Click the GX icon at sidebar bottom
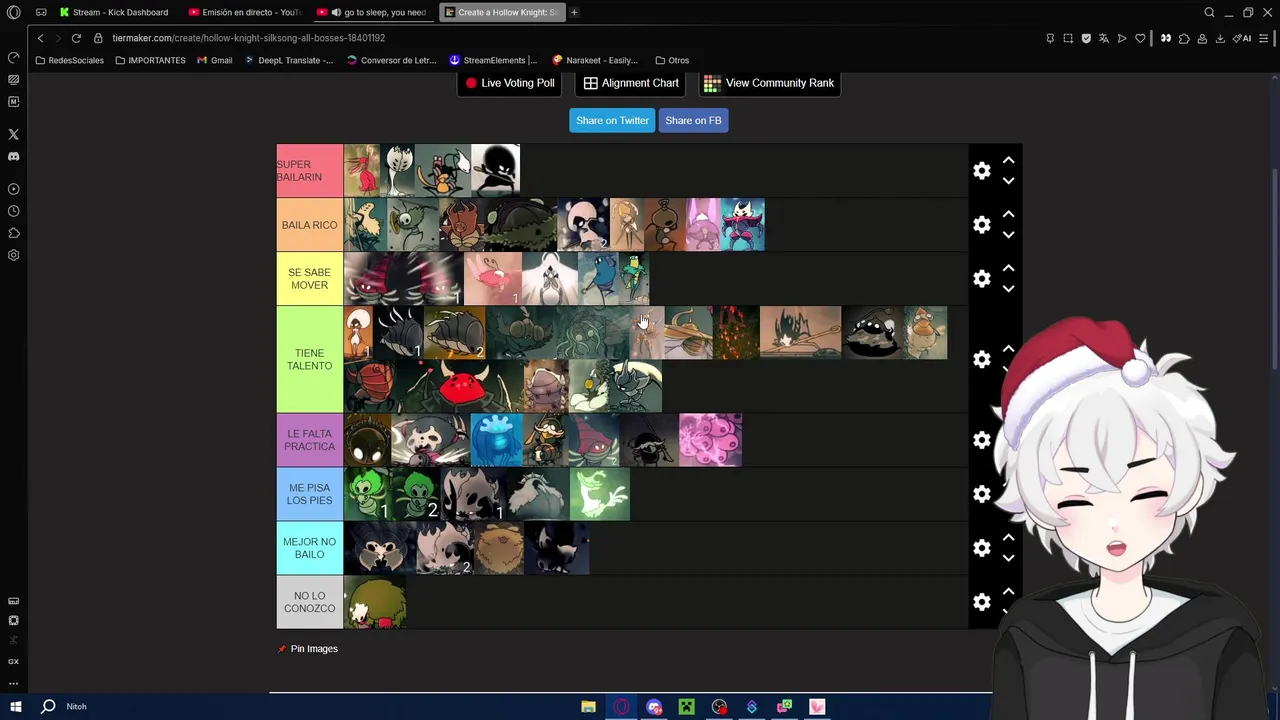Image resolution: width=1280 pixels, height=720 pixels. [13, 662]
